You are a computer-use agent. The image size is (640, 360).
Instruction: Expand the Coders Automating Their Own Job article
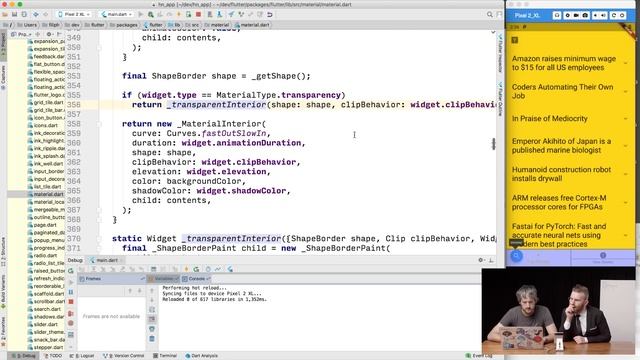pos(625,91)
